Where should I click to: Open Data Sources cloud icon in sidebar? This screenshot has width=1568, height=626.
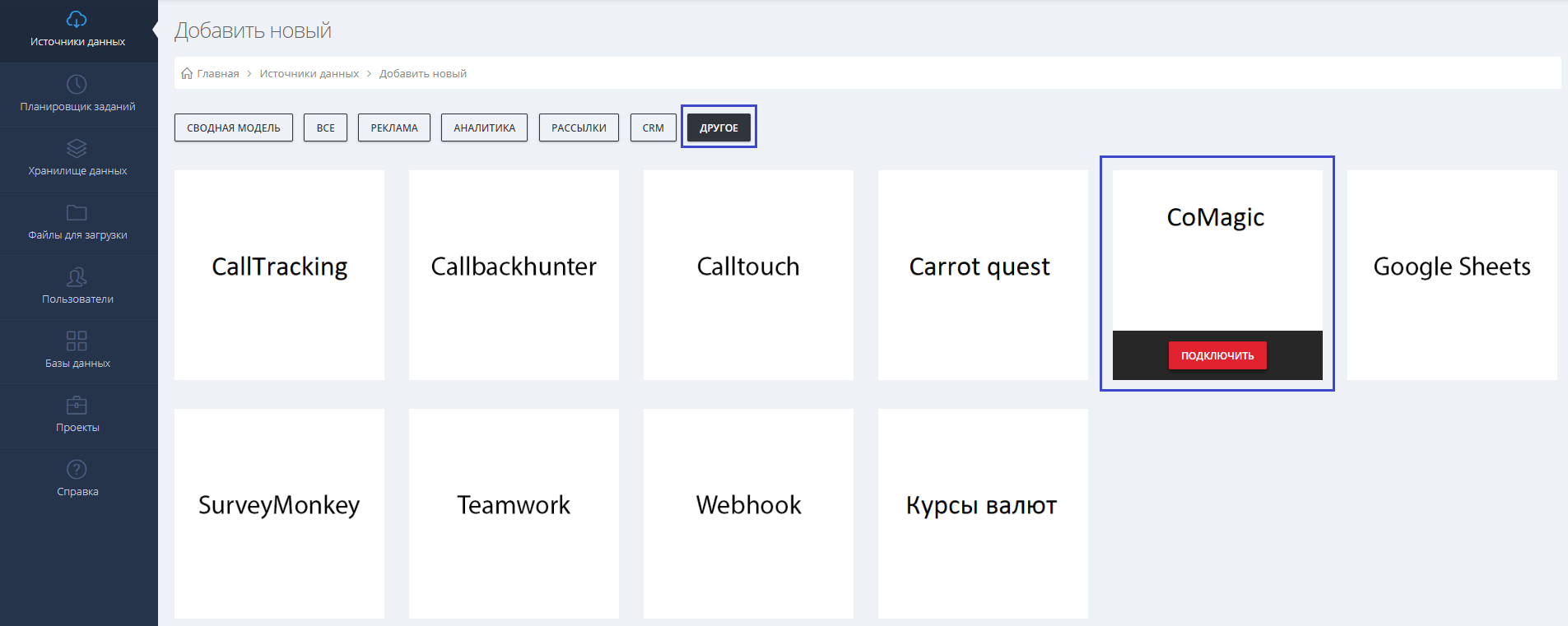coord(77,20)
